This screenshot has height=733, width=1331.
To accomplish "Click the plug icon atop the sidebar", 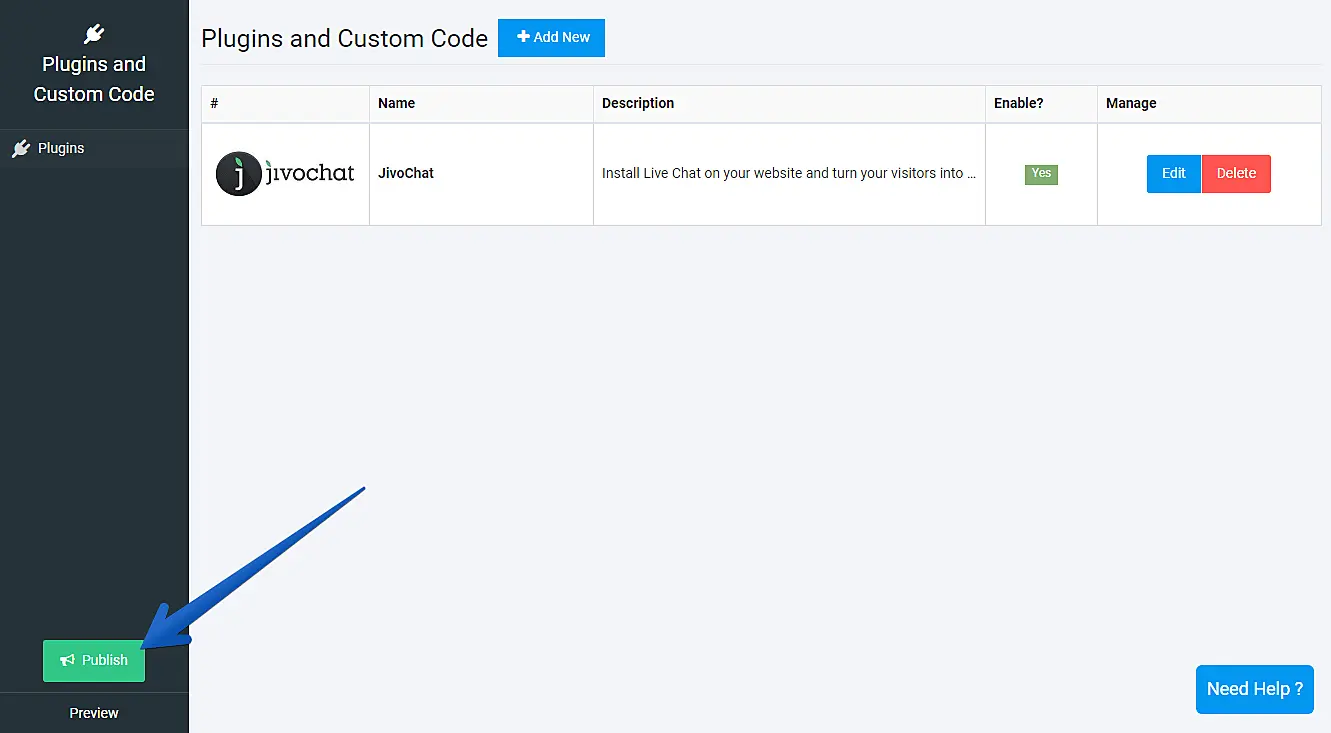I will coord(94,35).
